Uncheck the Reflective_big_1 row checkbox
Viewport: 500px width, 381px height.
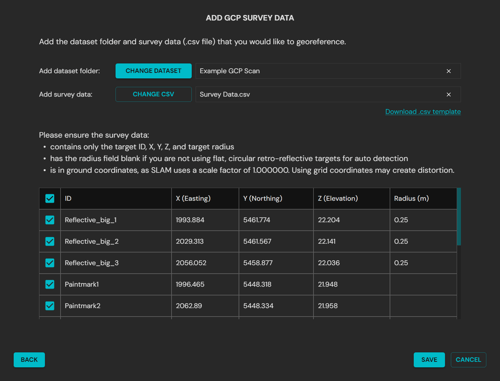click(50, 220)
